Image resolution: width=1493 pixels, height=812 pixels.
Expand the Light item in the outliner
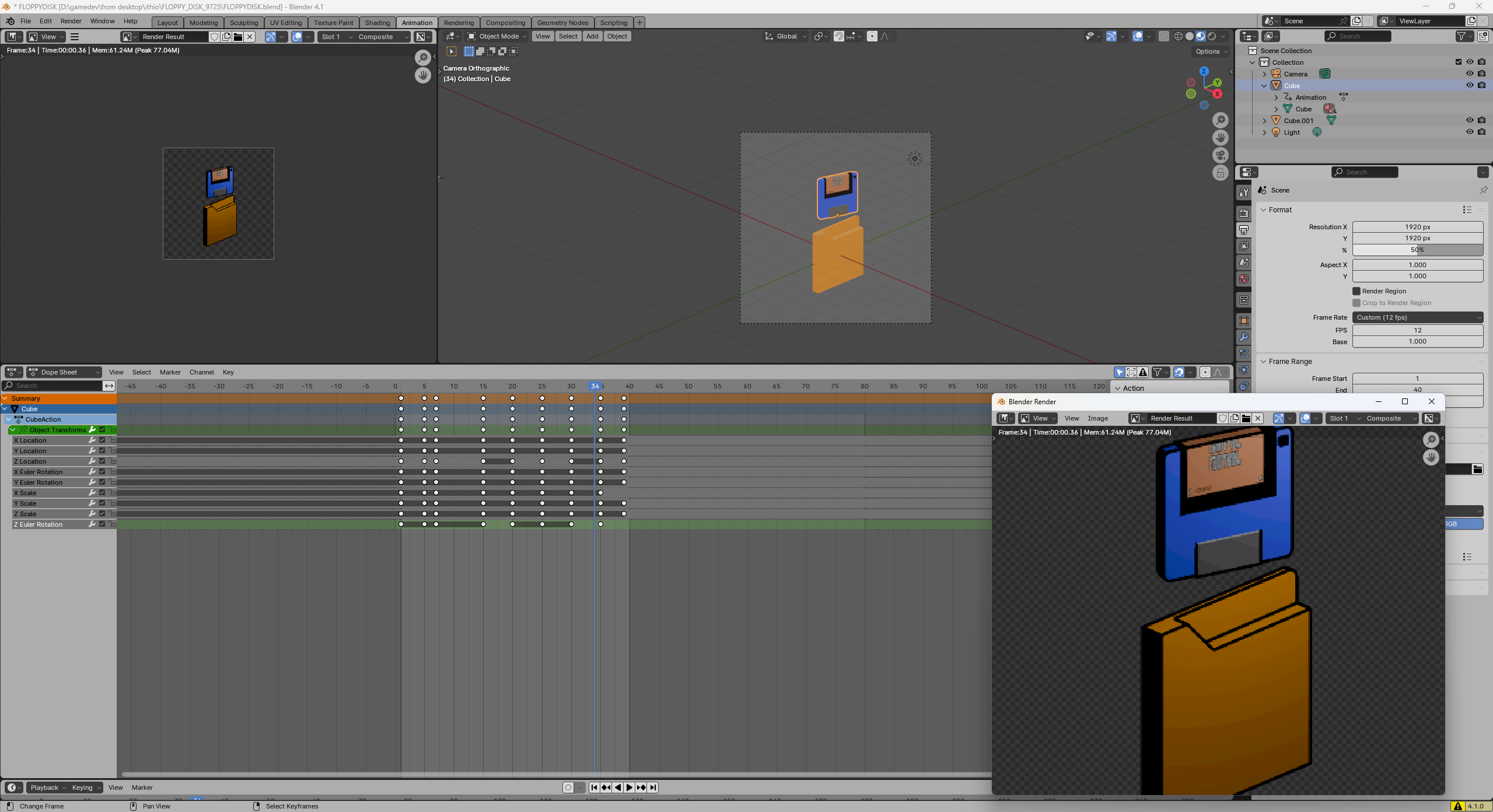coord(1264,132)
